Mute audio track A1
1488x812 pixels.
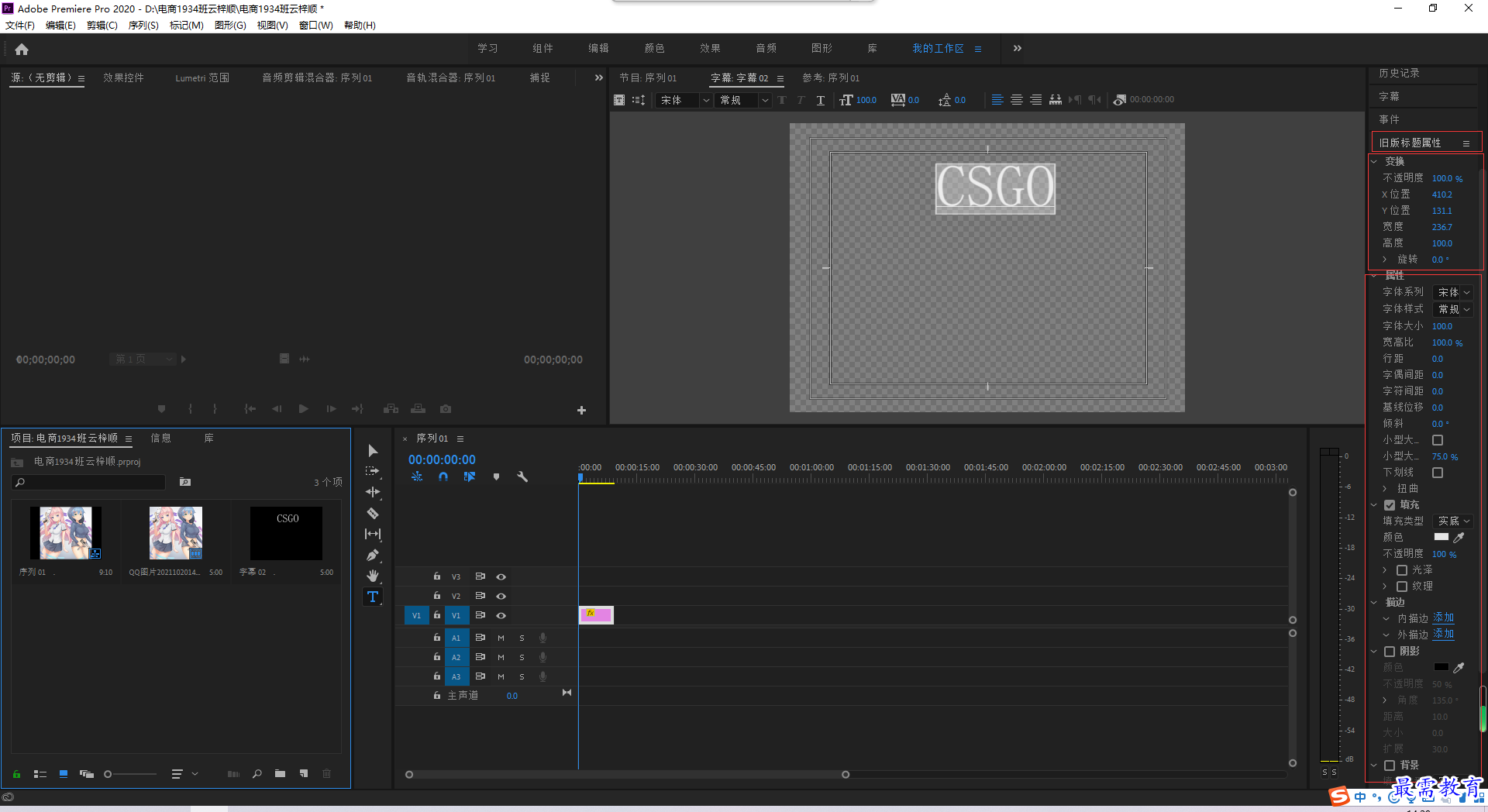[501, 638]
